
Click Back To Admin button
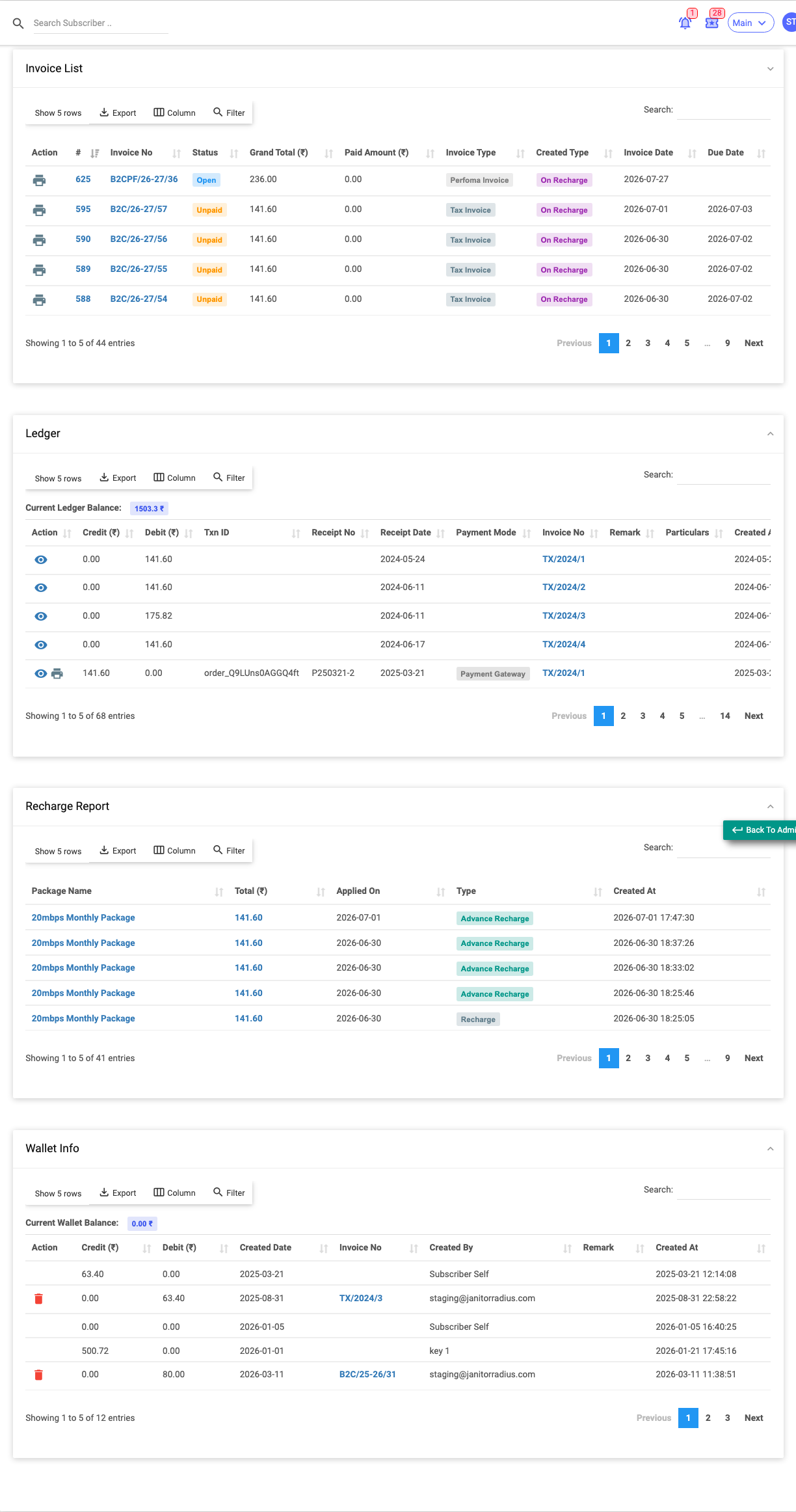tap(761, 830)
